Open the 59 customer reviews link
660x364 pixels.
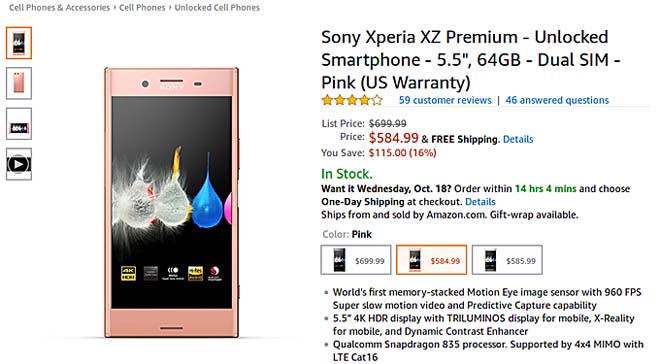pyautogui.click(x=445, y=100)
